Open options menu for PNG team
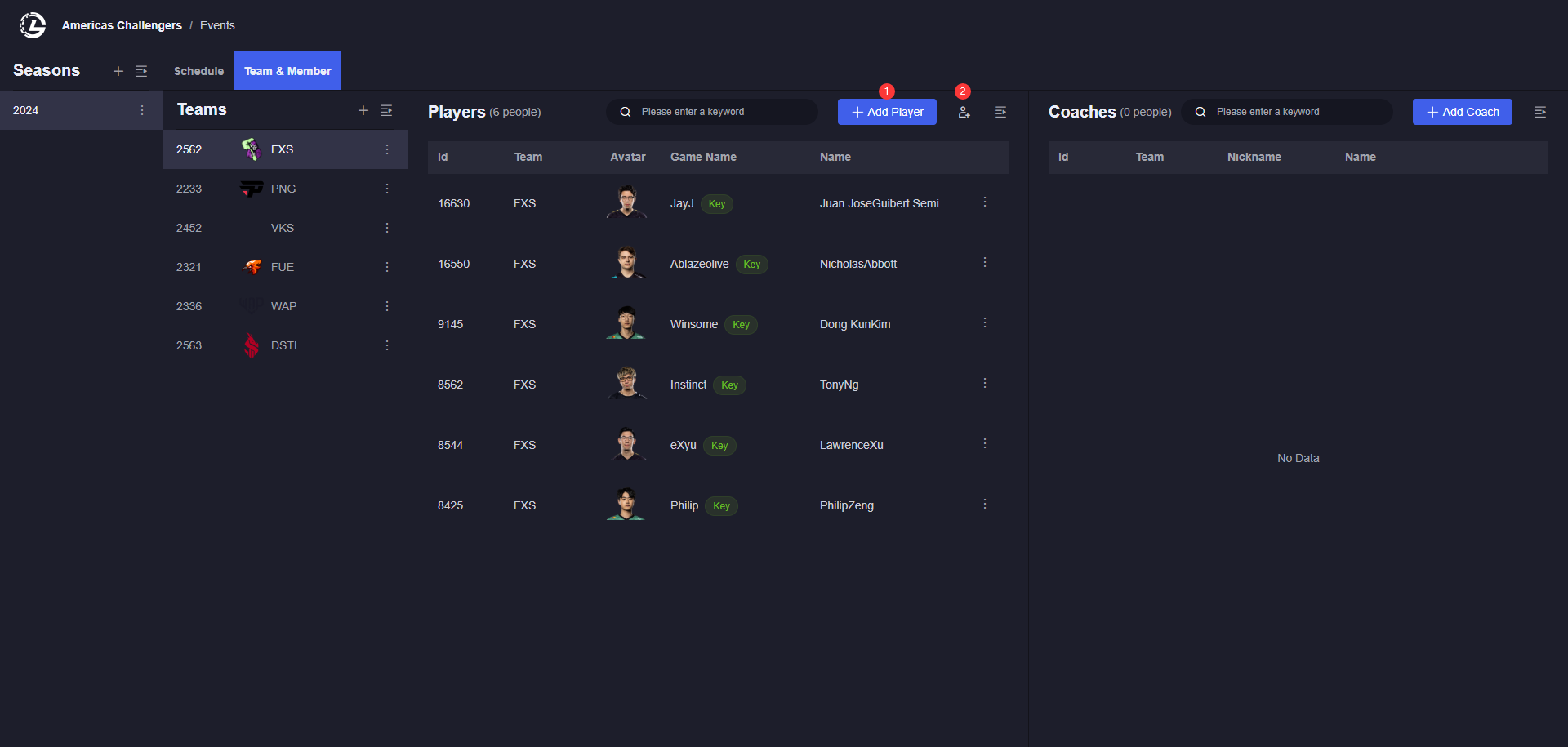 click(x=387, y=189)
